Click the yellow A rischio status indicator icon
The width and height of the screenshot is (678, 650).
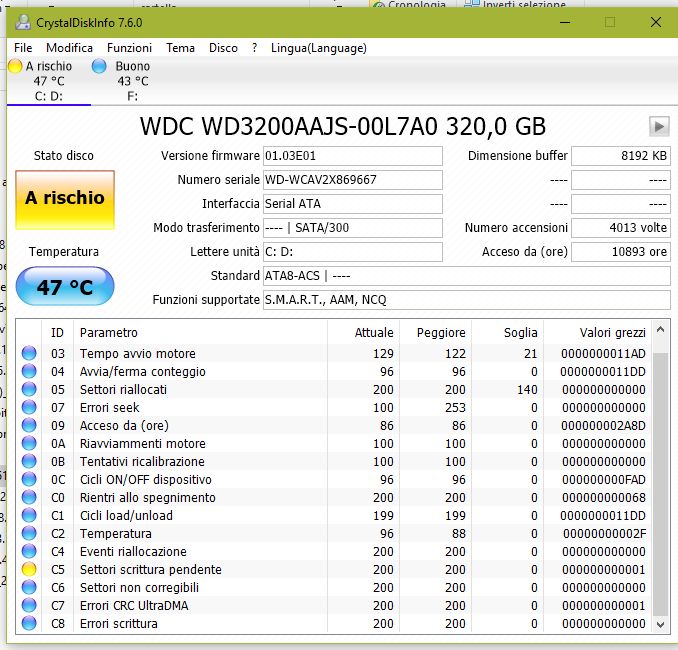pyautogui.click(x=15, y=66)
